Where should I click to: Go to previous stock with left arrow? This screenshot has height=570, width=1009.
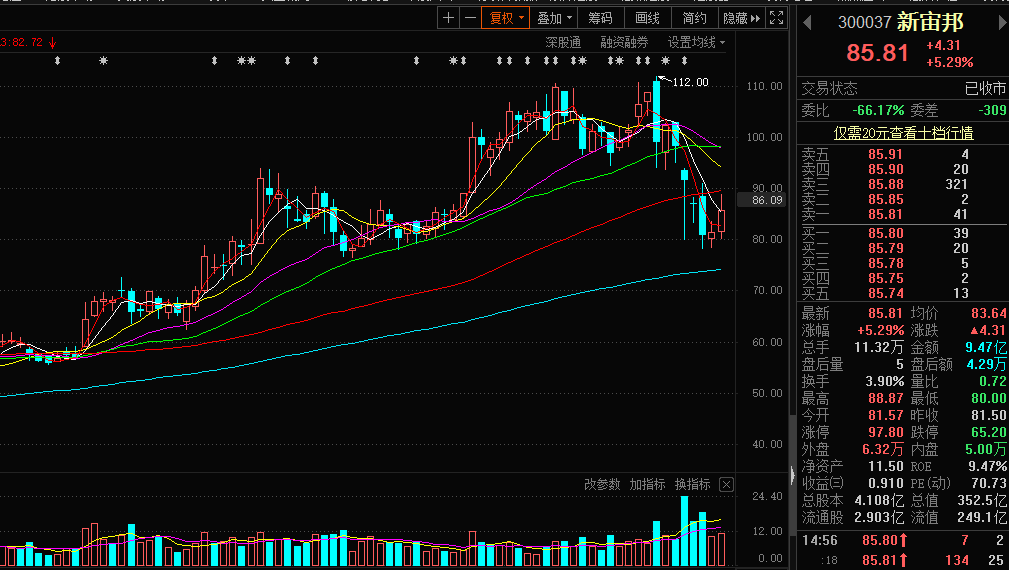click(807, 23)
